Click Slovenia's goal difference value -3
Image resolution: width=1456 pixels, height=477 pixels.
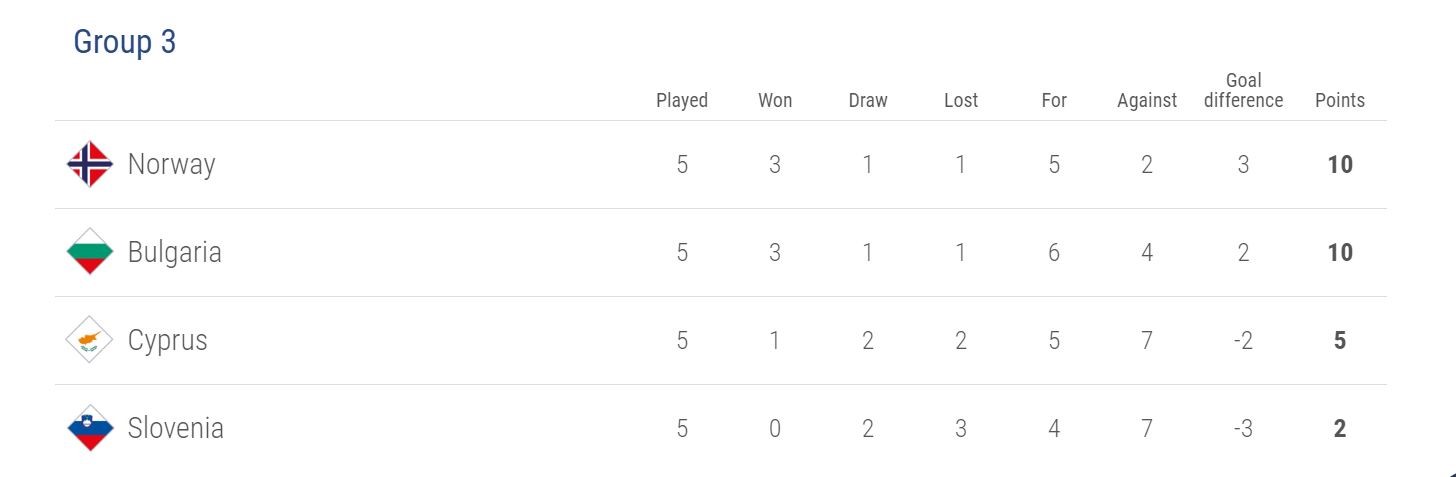point(1243,429)
